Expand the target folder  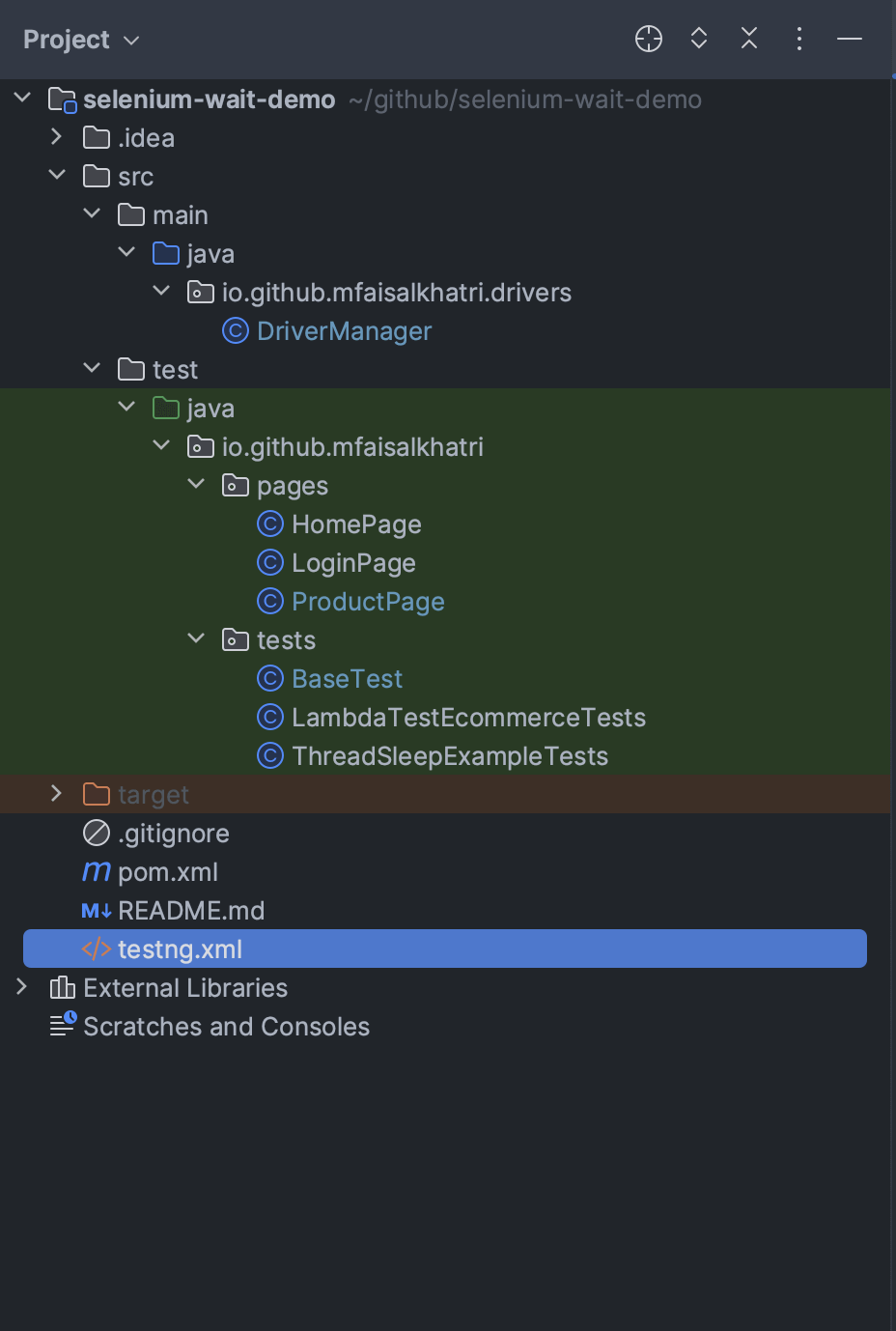56,794
